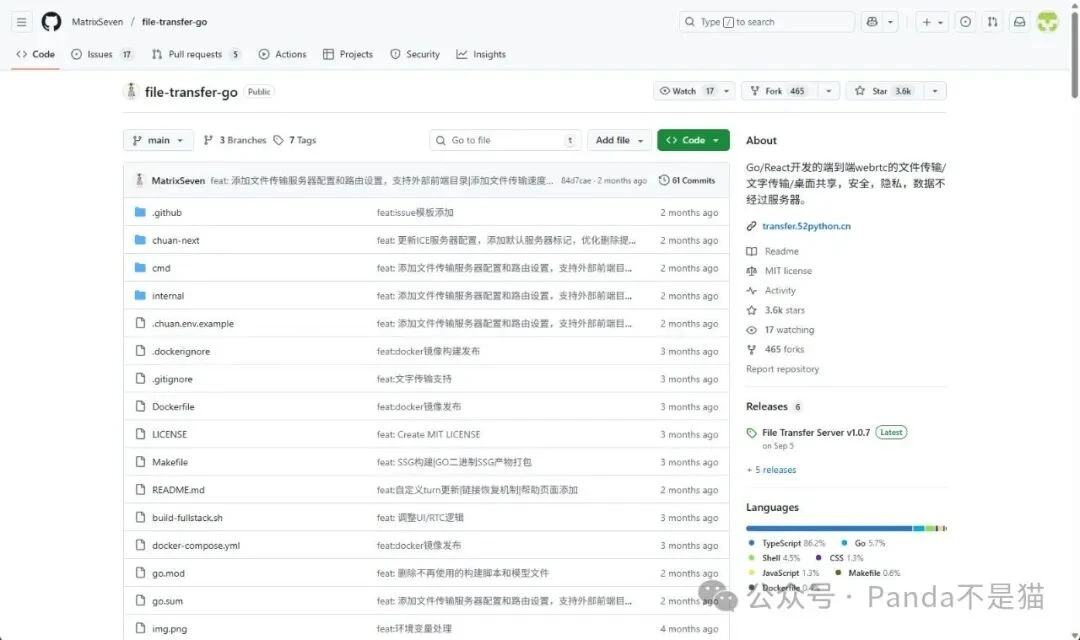Open the Copilot icon in header
The image size is (1080, 640).
(x=872, y=22)
